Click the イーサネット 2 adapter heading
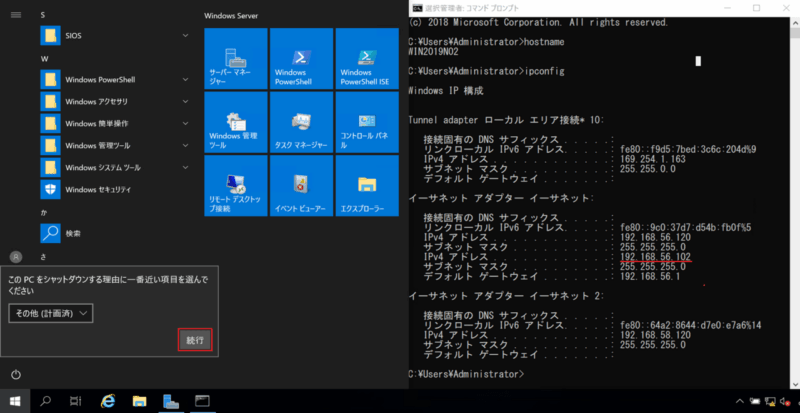Viewport: 800px width, 413px height. click(x=507, y=296)
